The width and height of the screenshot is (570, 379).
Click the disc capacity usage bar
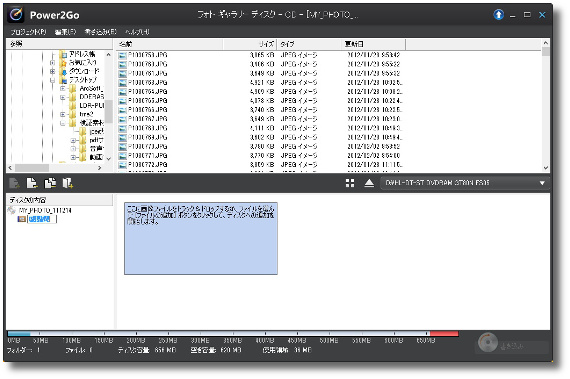point(233,334)
